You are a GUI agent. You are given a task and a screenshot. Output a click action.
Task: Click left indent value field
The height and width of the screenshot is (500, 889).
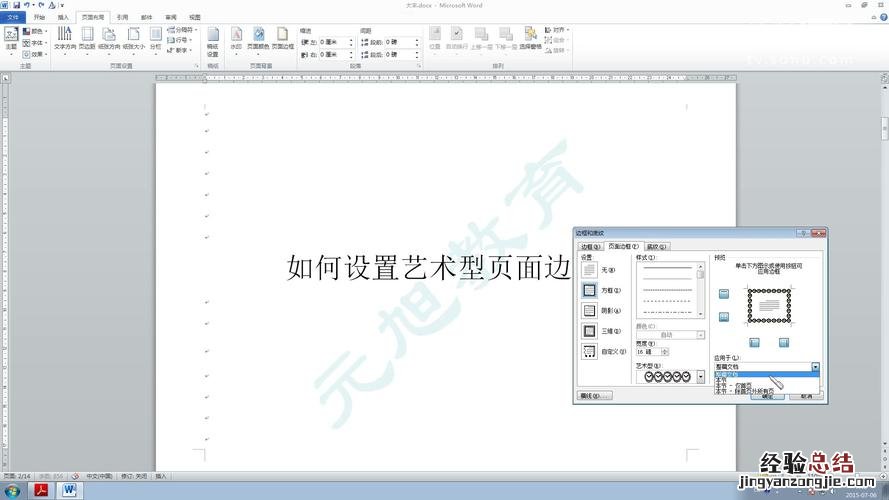(x=333, y=42)
